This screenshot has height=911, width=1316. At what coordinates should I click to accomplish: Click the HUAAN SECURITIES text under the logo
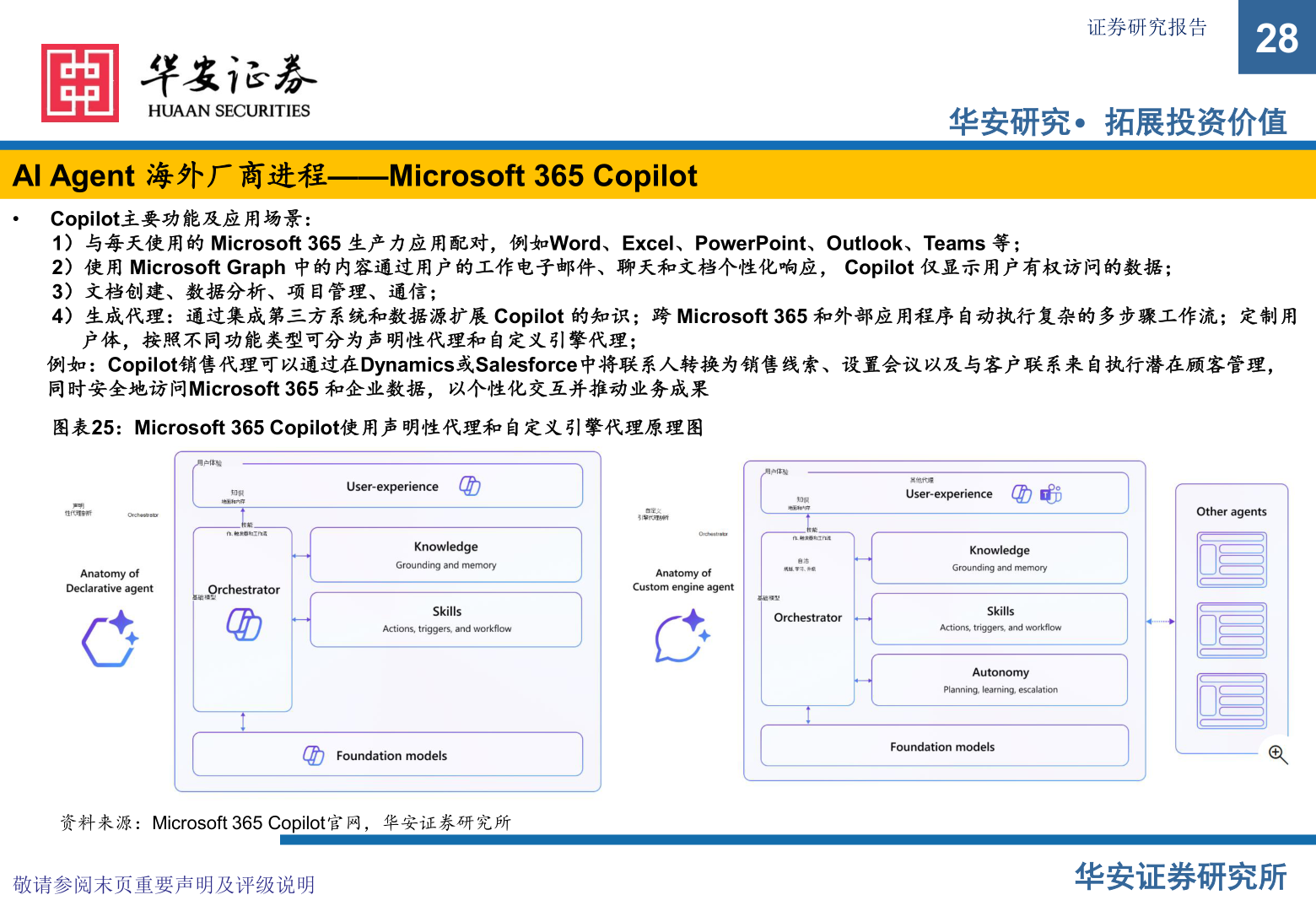pyautogui.click(x=229, y=111)
